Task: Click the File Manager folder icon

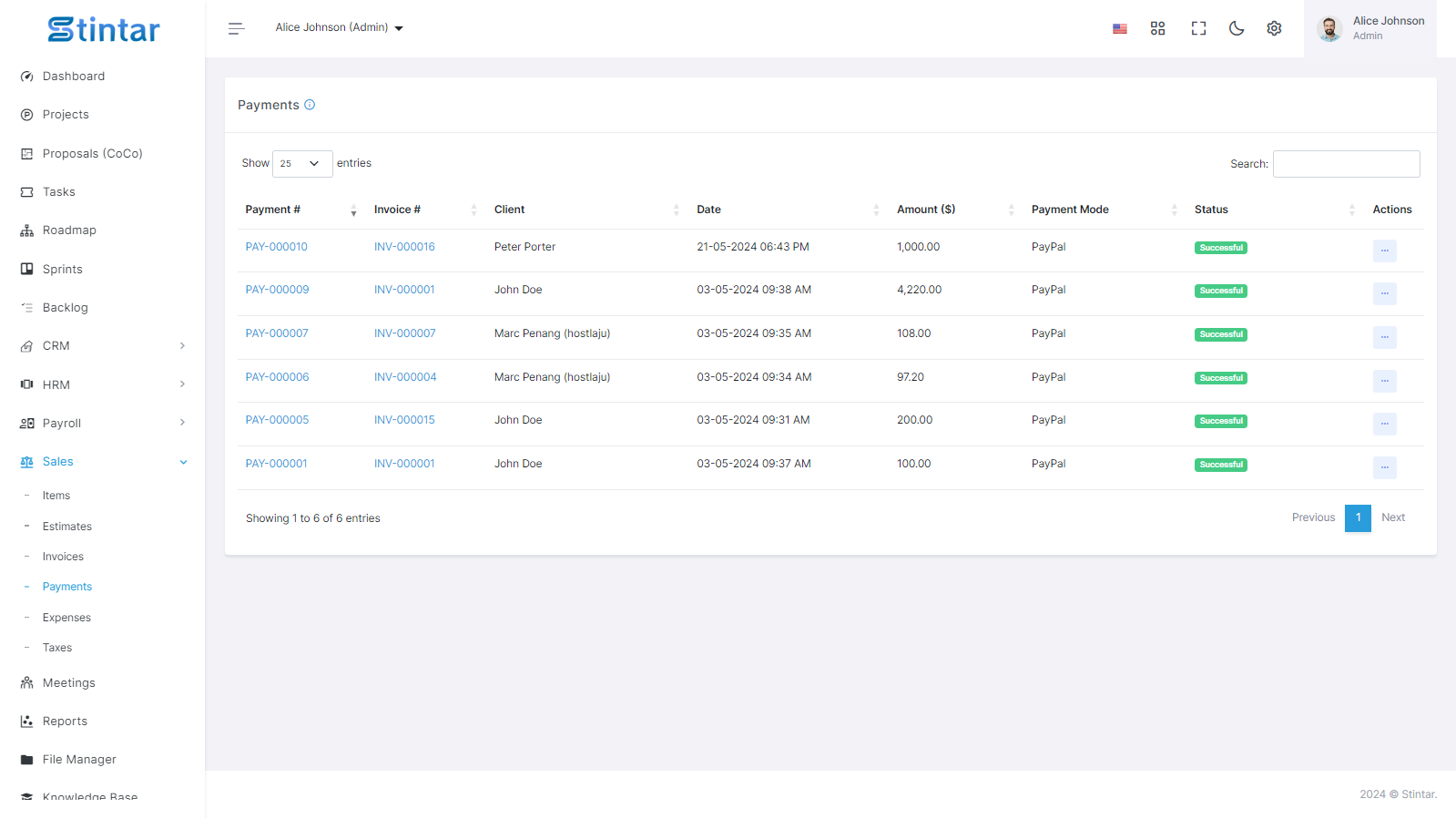Action: tap(26, 760)
